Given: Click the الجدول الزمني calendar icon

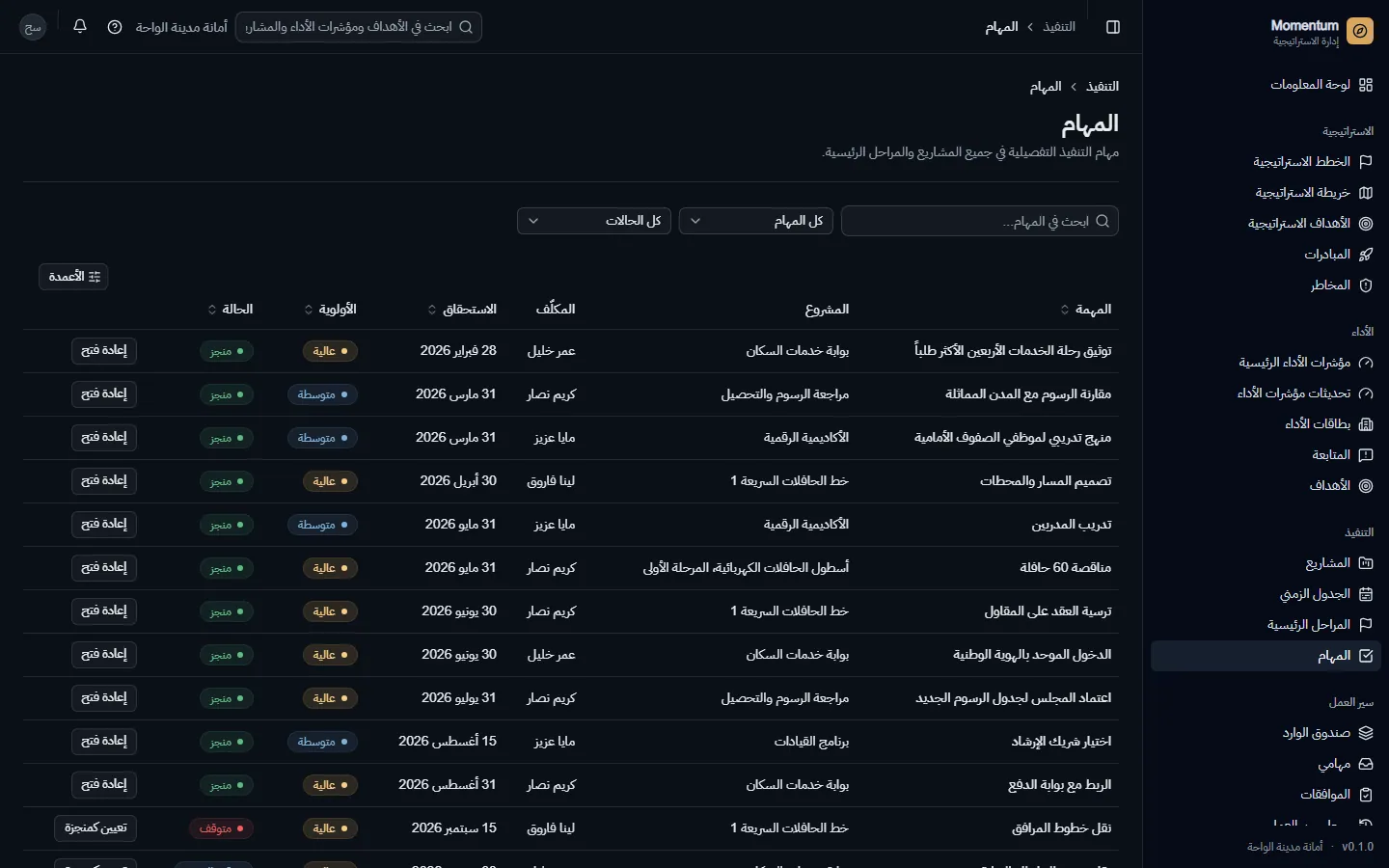Looking at the screenshot, I should 1366,594.
